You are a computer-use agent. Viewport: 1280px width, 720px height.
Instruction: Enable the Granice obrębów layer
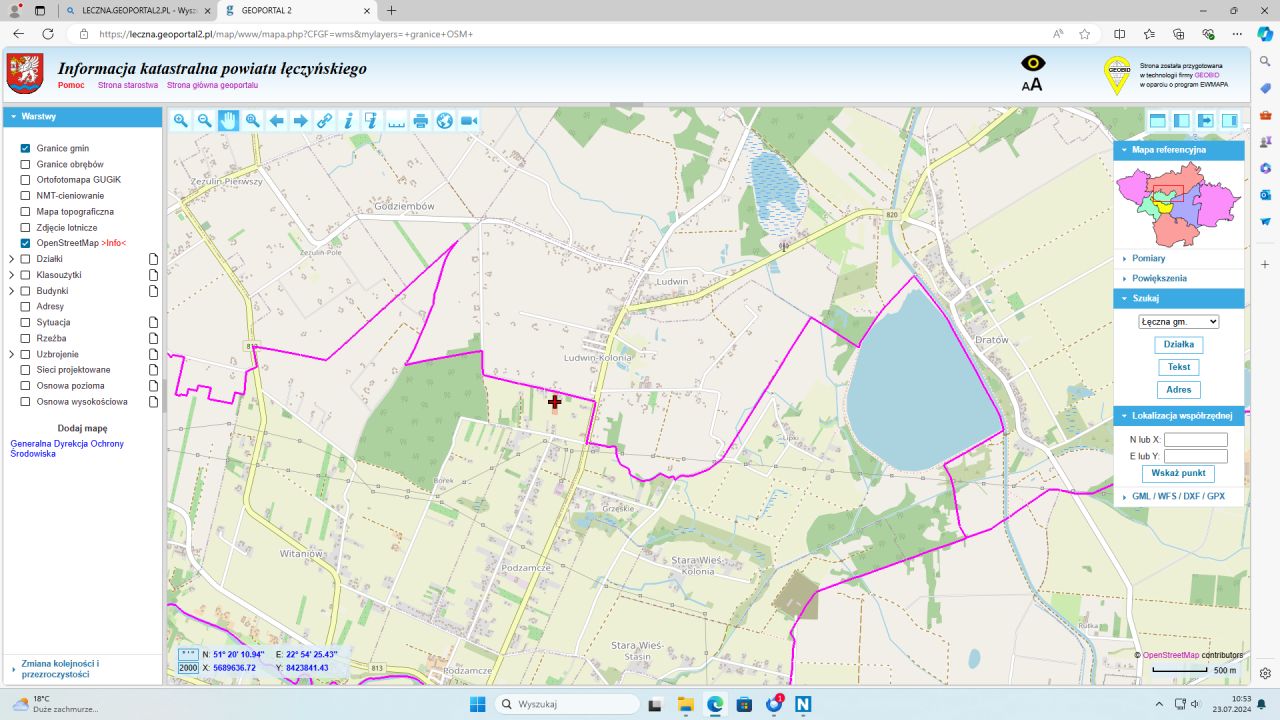click(x=26, y=164)
